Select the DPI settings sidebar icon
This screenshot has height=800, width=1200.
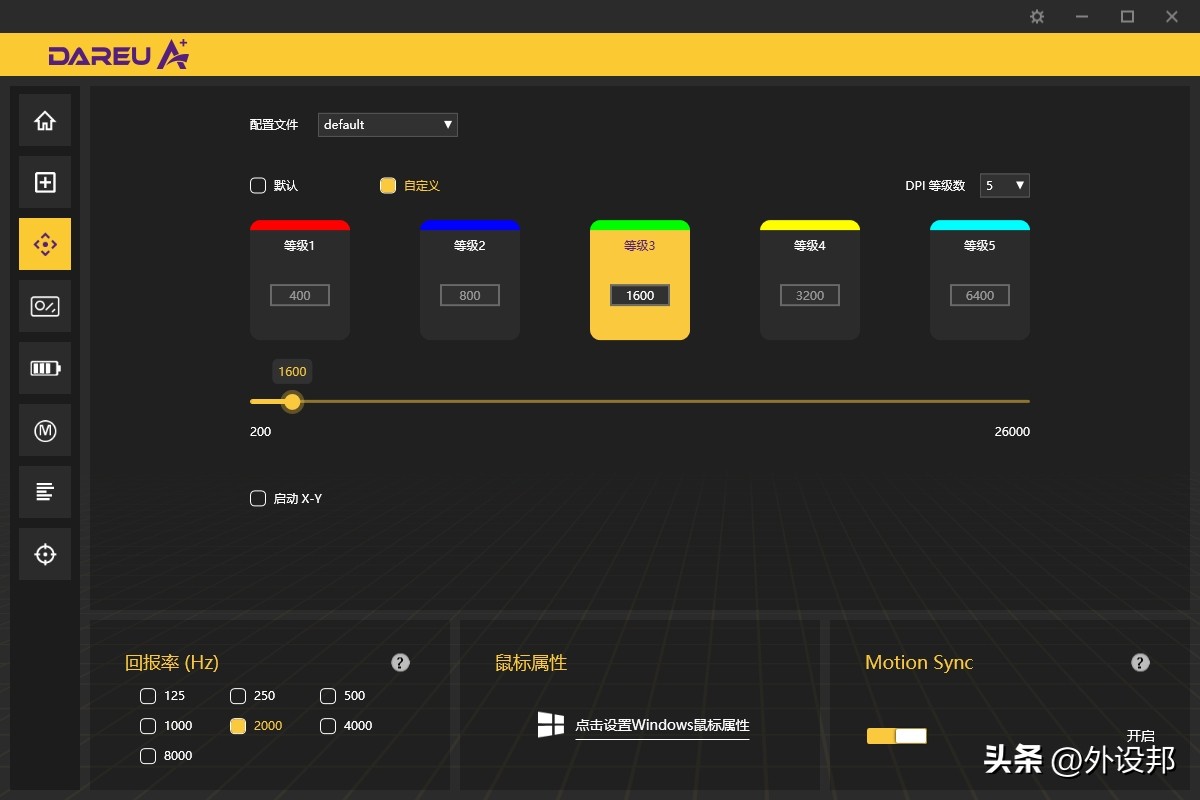(x=45, y=244)
